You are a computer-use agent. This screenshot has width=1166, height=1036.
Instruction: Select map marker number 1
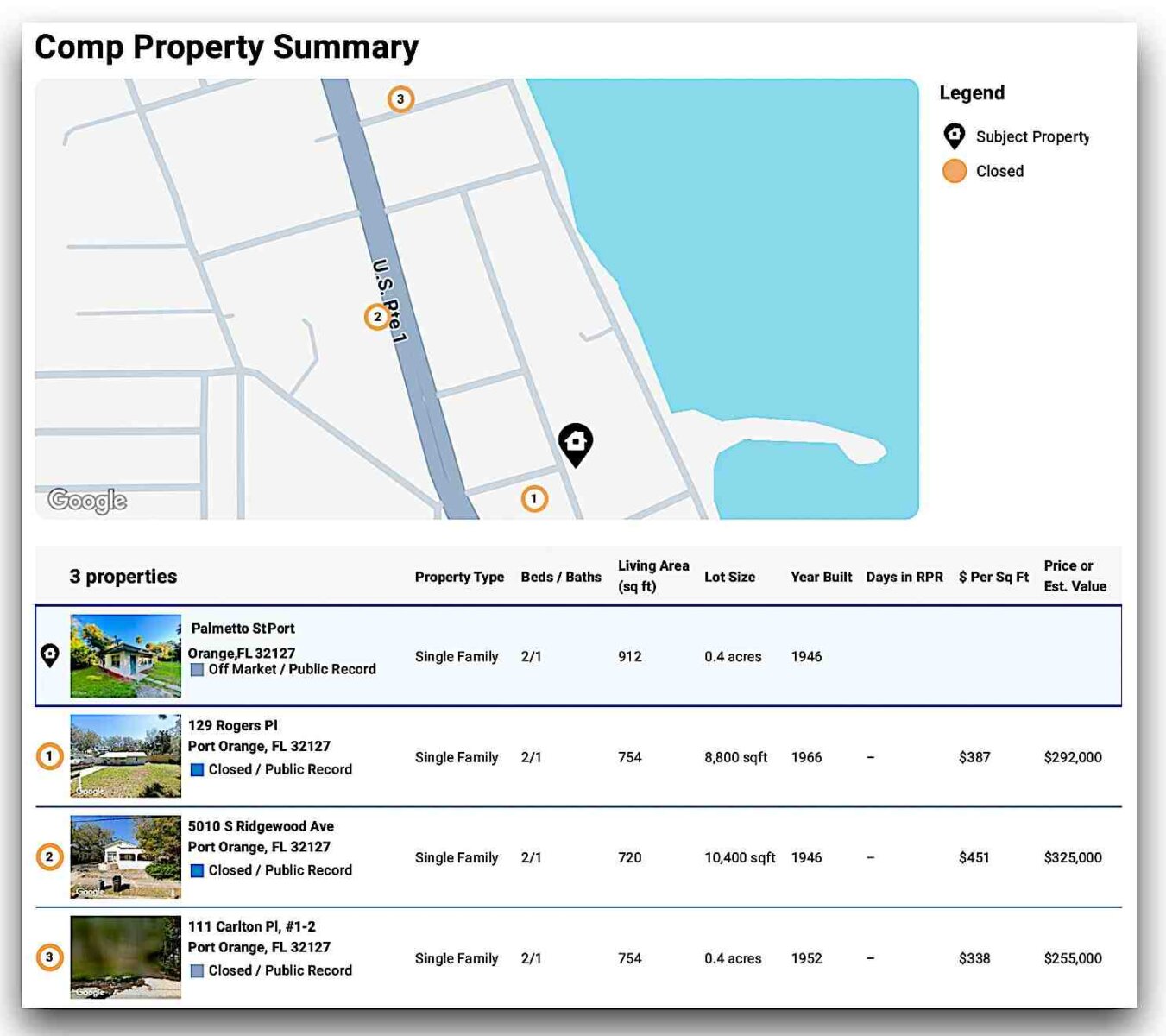[534, 498]
